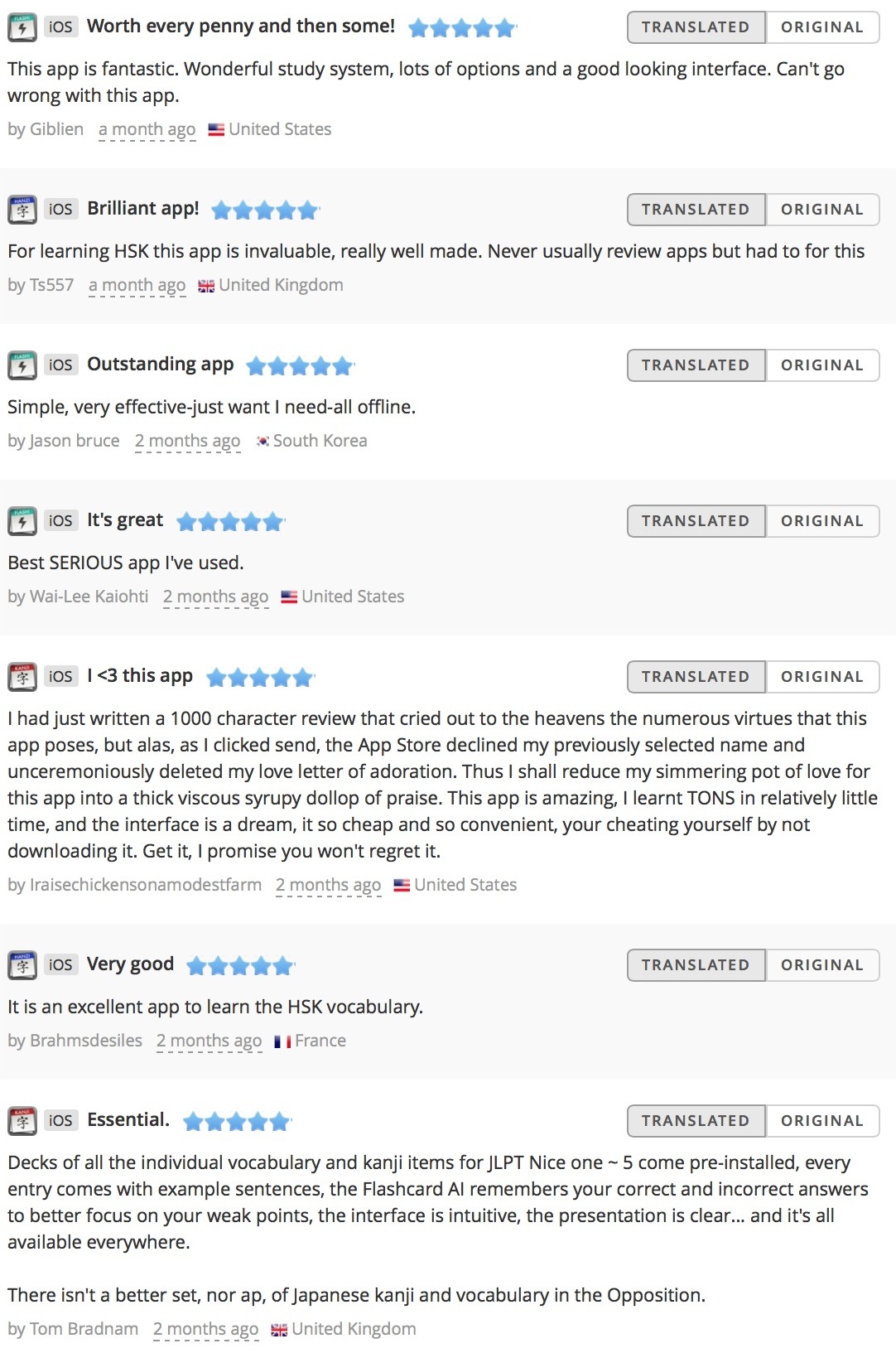Show ORIGINAL text for 'I <3 this app'
896x1353 pixels.
click(822, 677)
